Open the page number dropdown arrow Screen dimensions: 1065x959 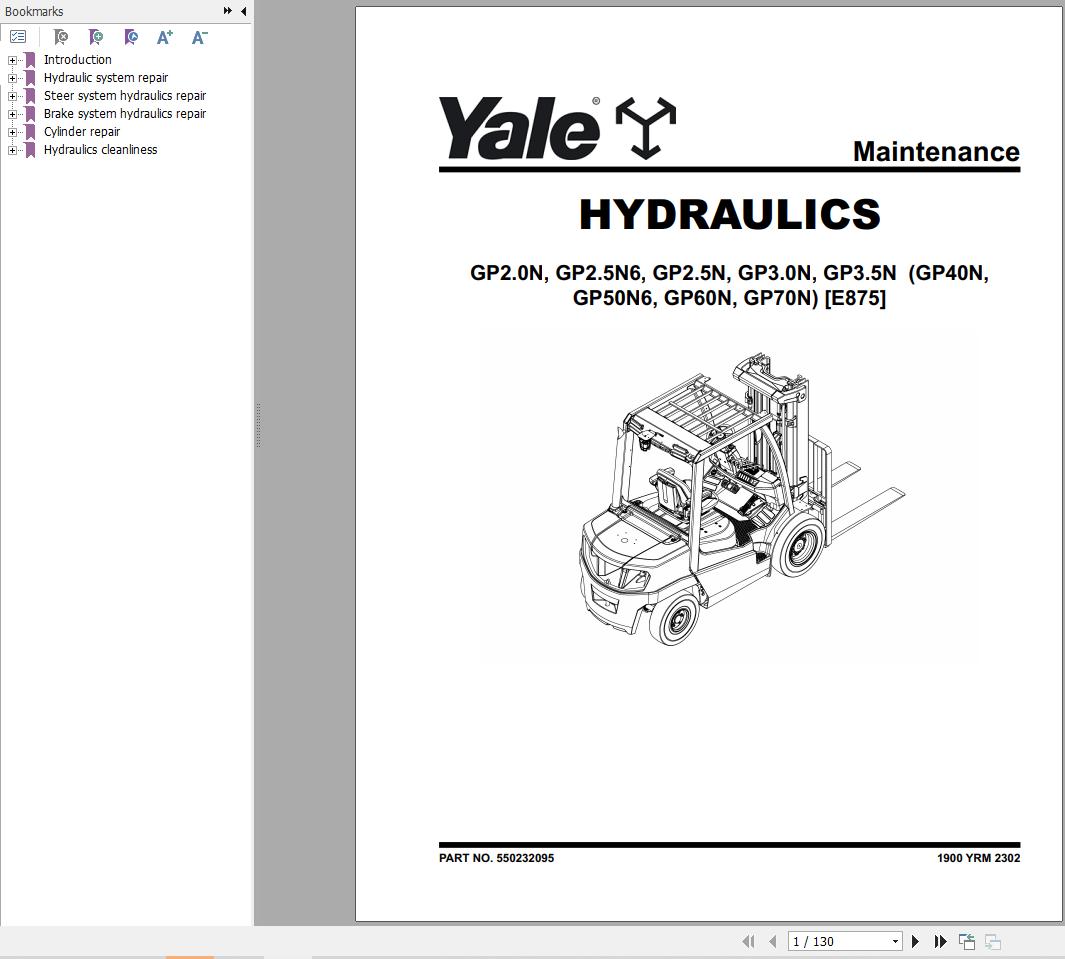click(895, 941)
